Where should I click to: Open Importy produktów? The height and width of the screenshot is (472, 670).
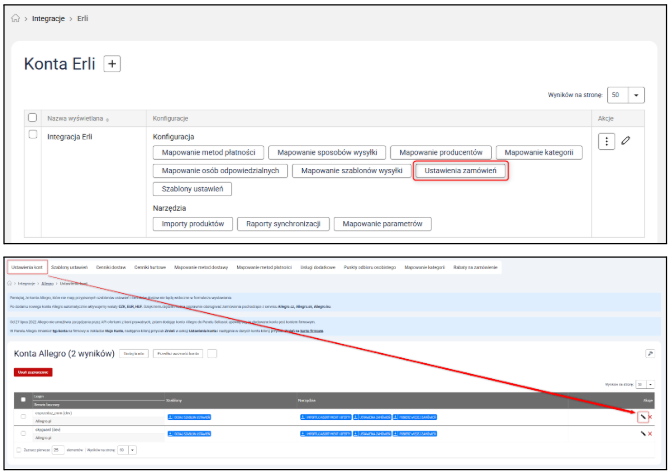(193, 224)
